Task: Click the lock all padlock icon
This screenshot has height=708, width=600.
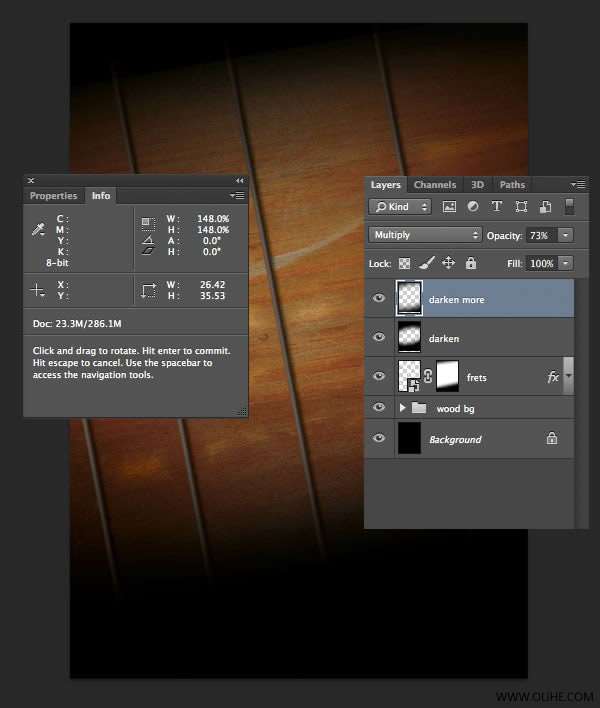Action: (x=470, y=263)
